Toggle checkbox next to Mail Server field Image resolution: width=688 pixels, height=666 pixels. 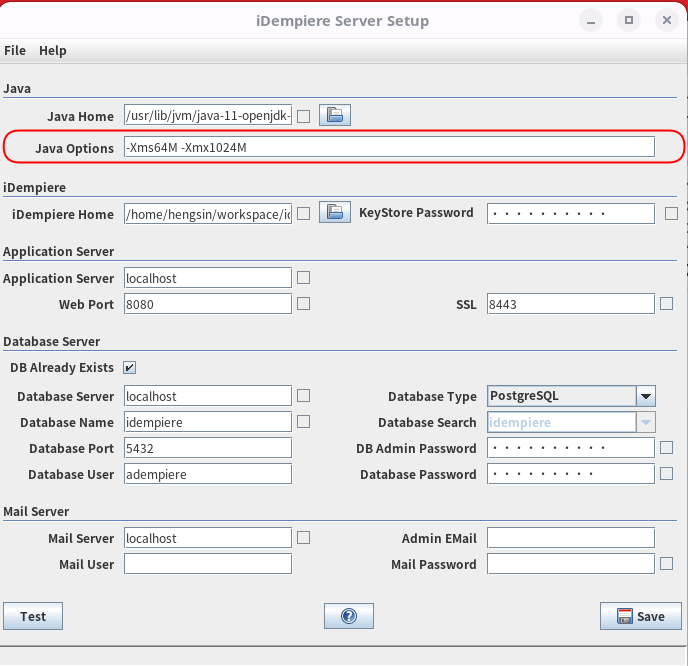[304, 537]
